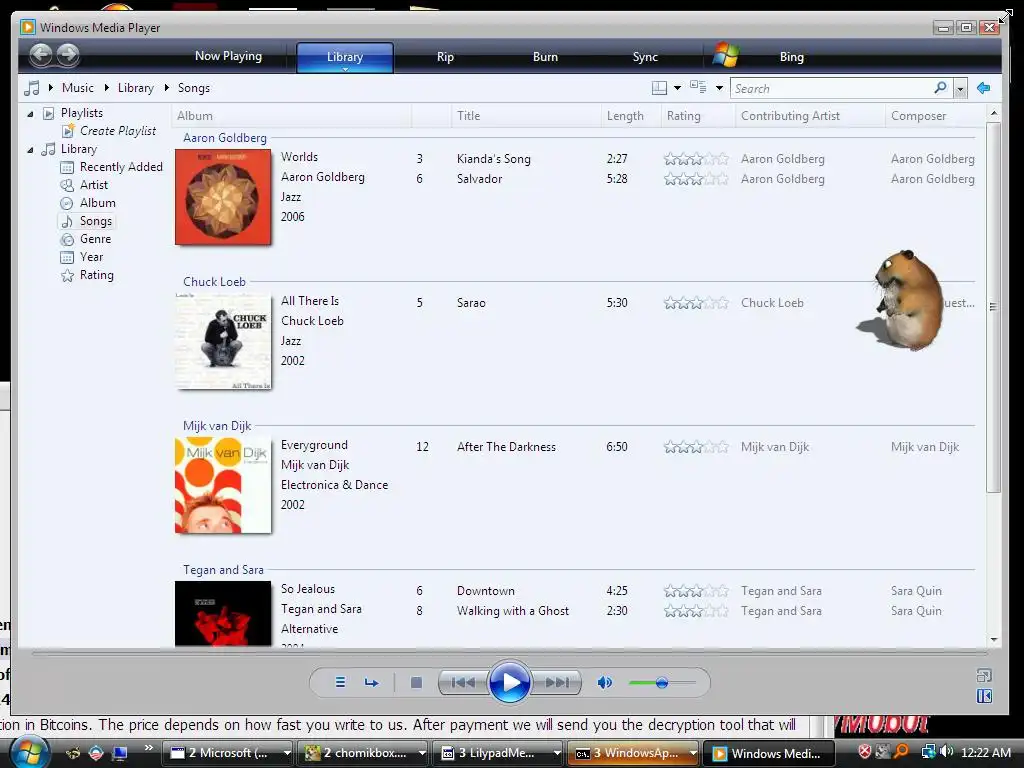The width and height of the screenshot is (1024, 768).
Task: Click the Previous track button
Action: click(463, 682)
